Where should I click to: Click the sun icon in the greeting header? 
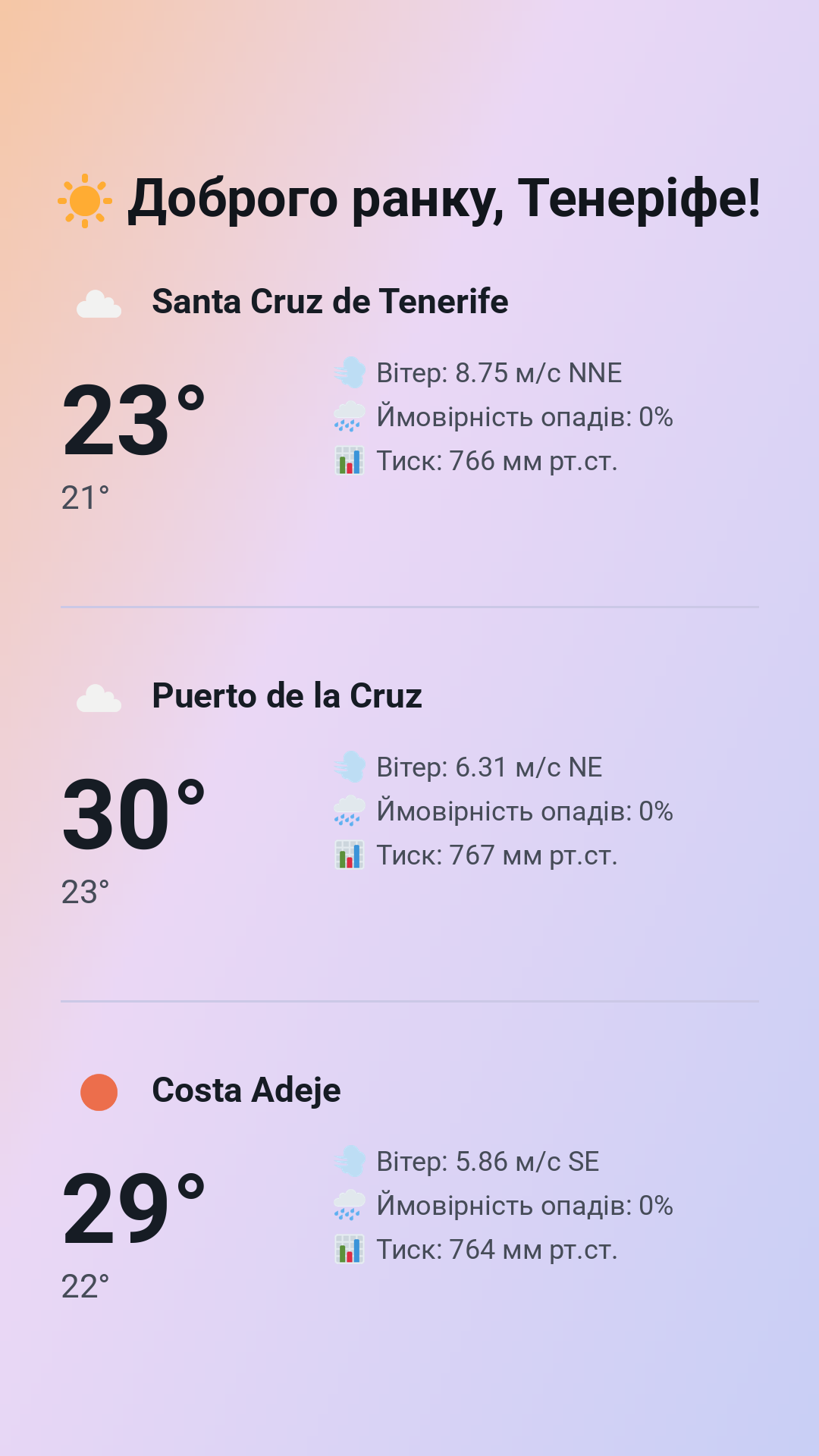pyautogui.click(x=85, y=200)
